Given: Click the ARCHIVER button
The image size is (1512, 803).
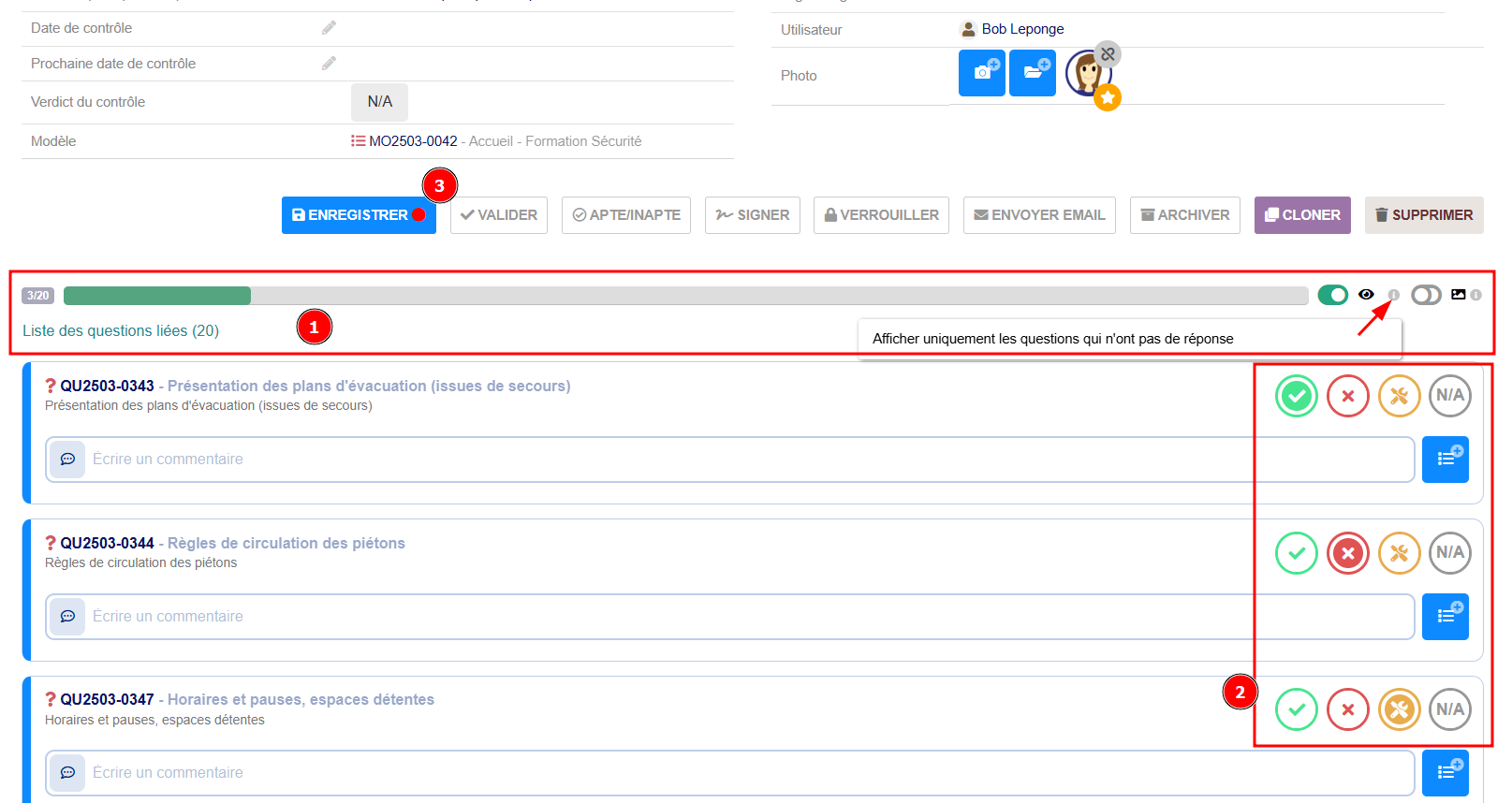Looking at the screenshot, I should [1185, 215].
